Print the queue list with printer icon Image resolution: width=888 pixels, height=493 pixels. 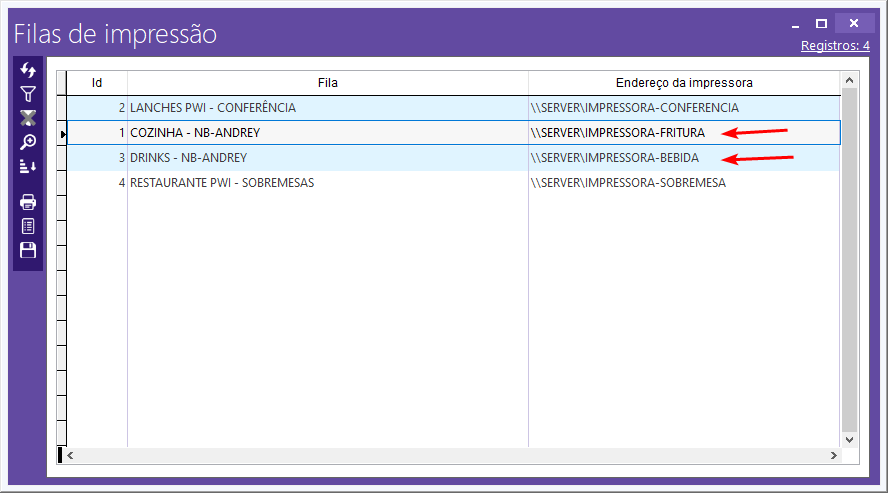tap(28, 202)
